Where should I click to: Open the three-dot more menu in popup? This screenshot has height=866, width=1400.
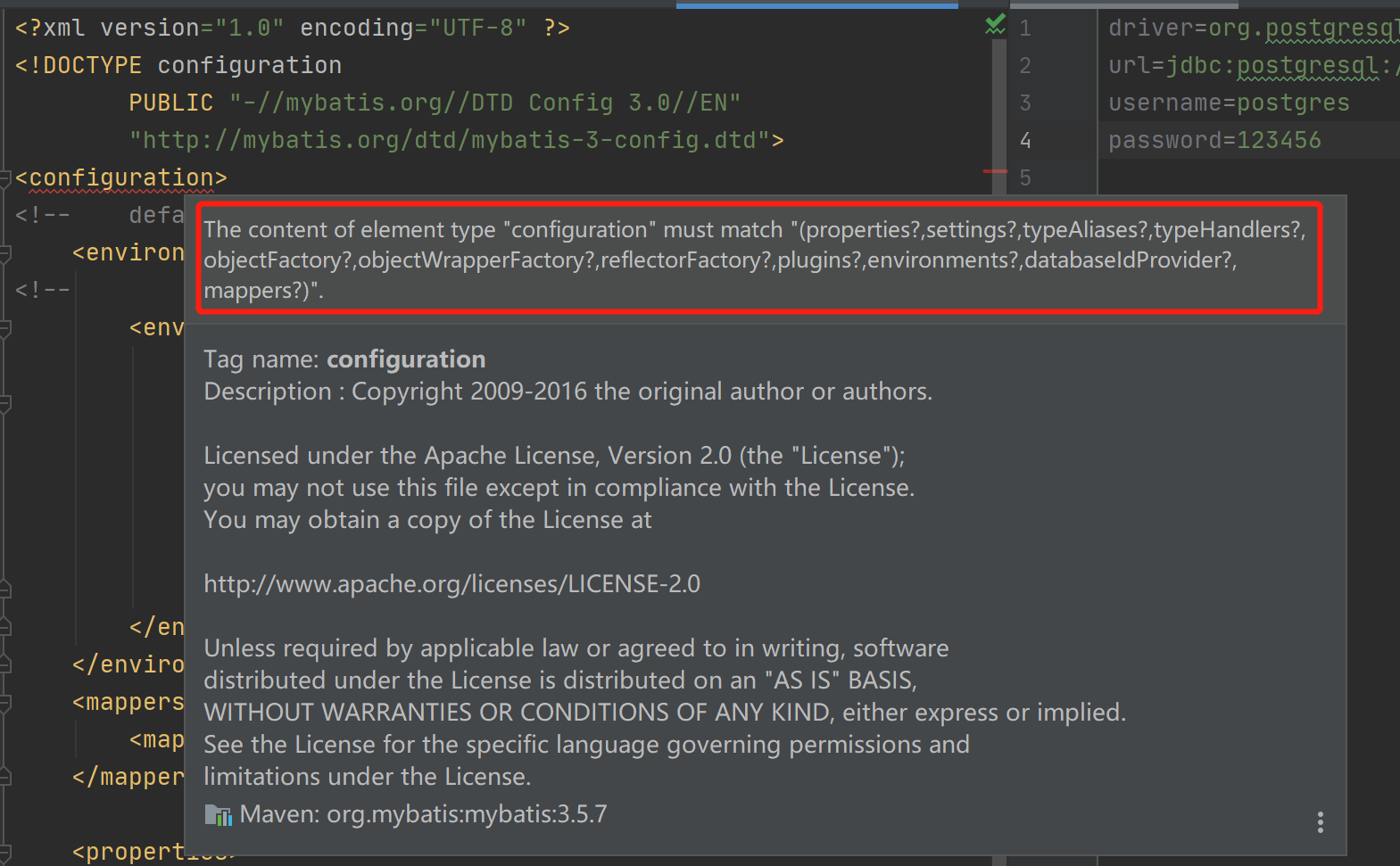(1320, 822)
